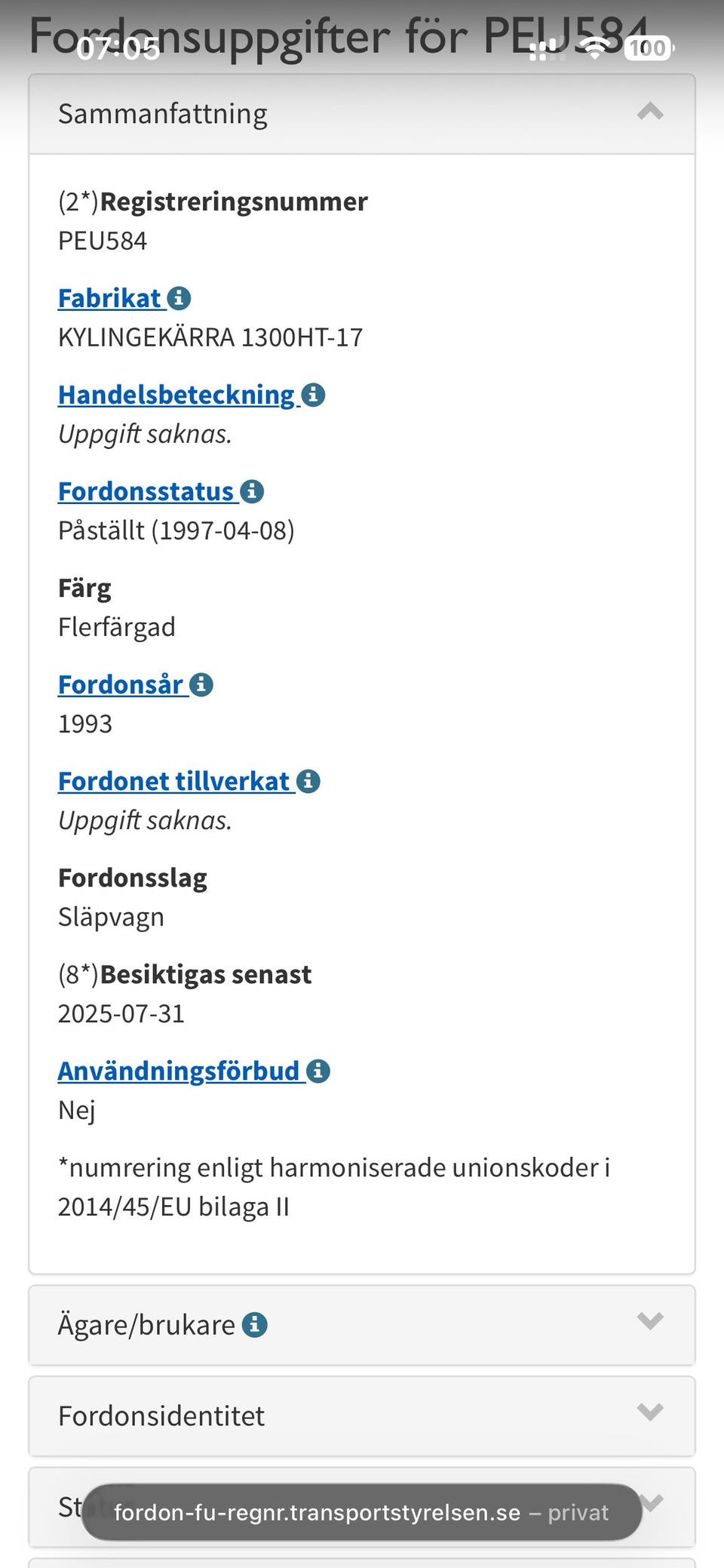This screenshot has height=1568, width=724.
Task: Click the info icon beside Handelsbeteckning
Action: click(313, 395)
